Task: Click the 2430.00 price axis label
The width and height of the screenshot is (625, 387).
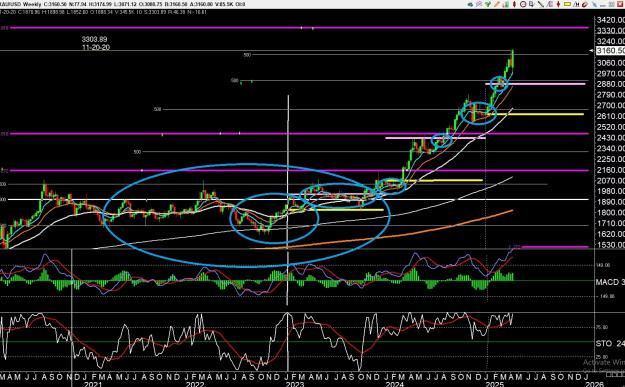Action: [610, 138]
